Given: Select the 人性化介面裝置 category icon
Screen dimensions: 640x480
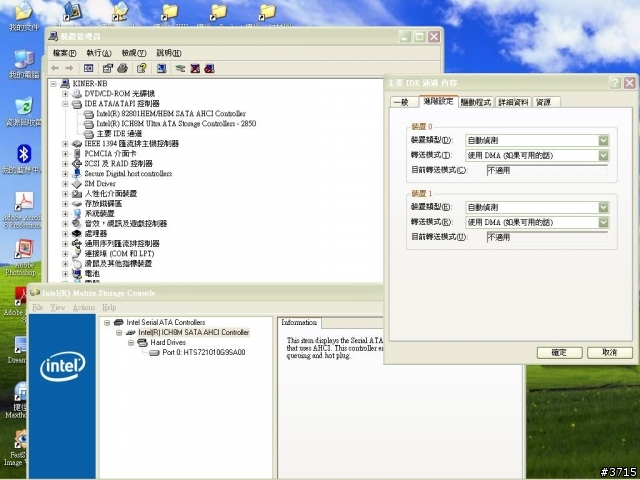Looking at the screenshot, I should click(77, 193).
